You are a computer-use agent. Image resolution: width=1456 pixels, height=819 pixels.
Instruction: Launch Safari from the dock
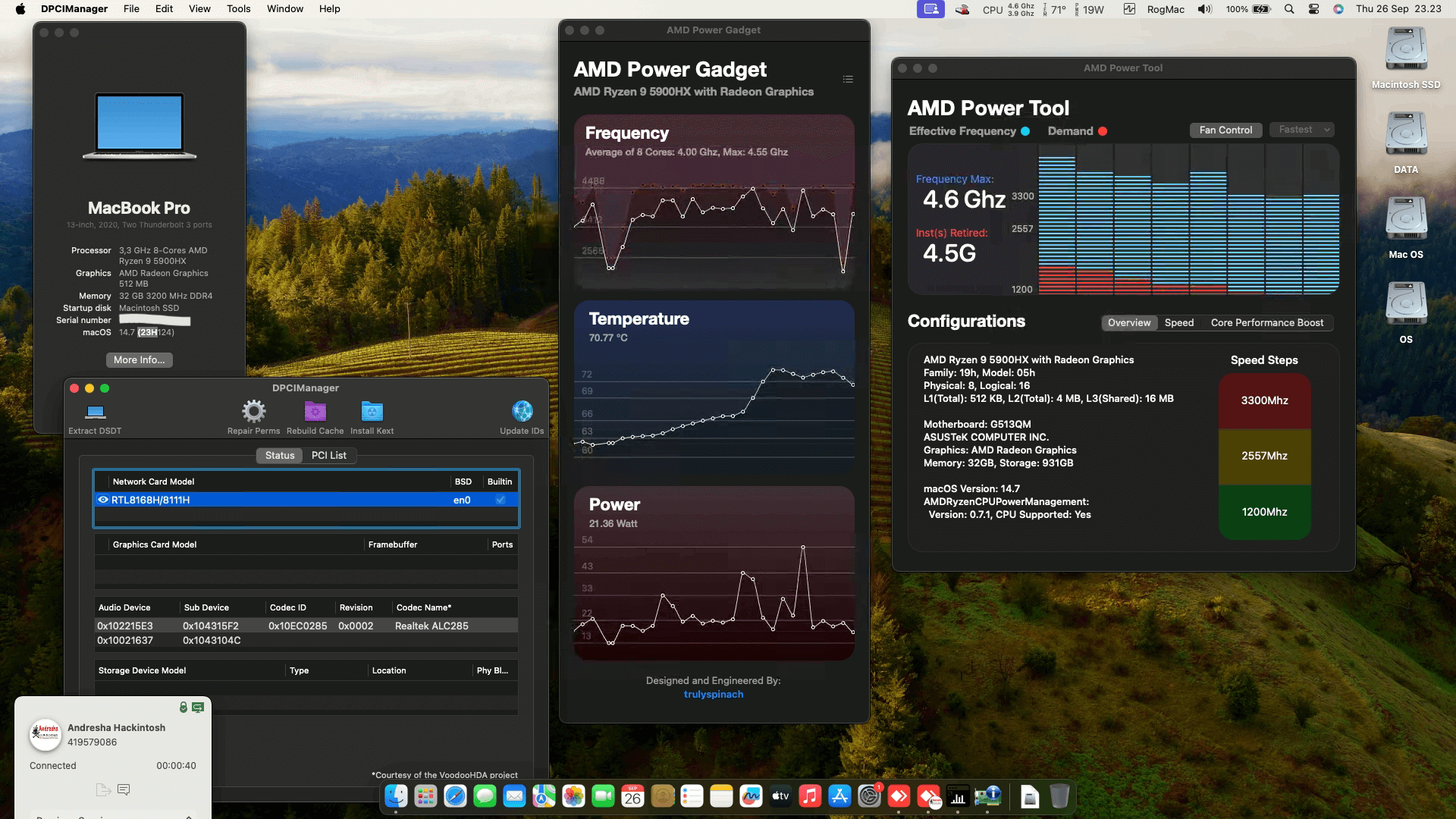(x=455, y=796)
